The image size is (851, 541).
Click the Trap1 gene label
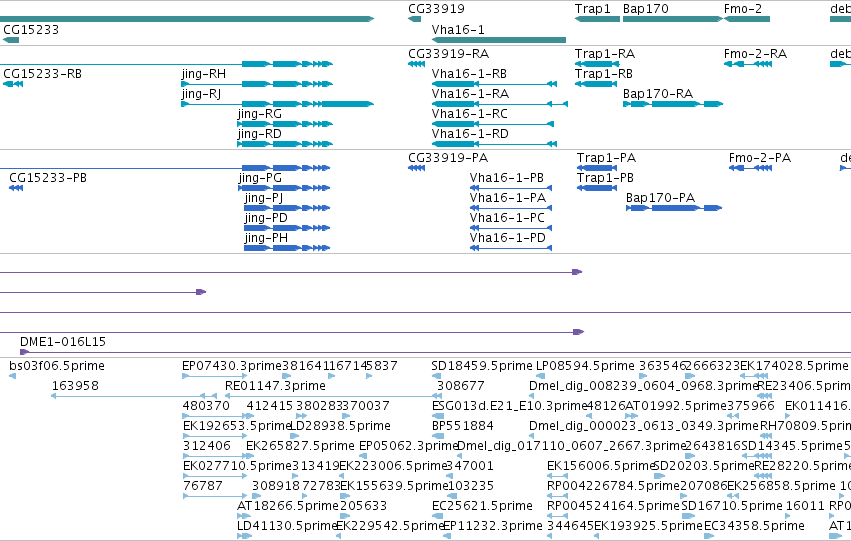point(593,9)
